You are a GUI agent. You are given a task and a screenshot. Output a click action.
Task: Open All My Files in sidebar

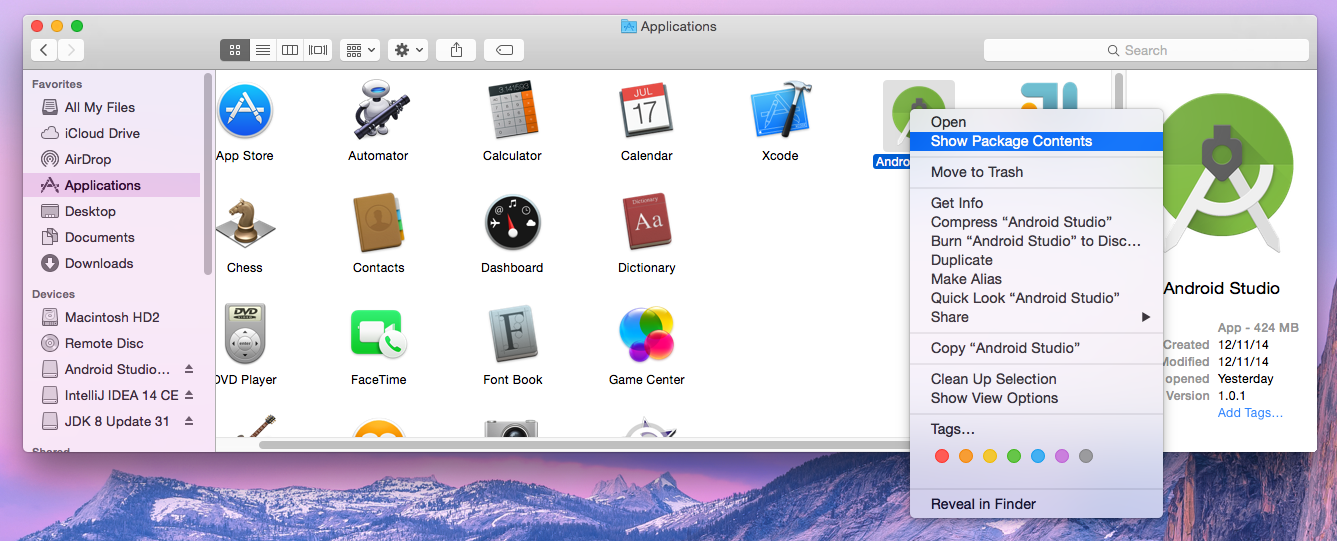110,107
